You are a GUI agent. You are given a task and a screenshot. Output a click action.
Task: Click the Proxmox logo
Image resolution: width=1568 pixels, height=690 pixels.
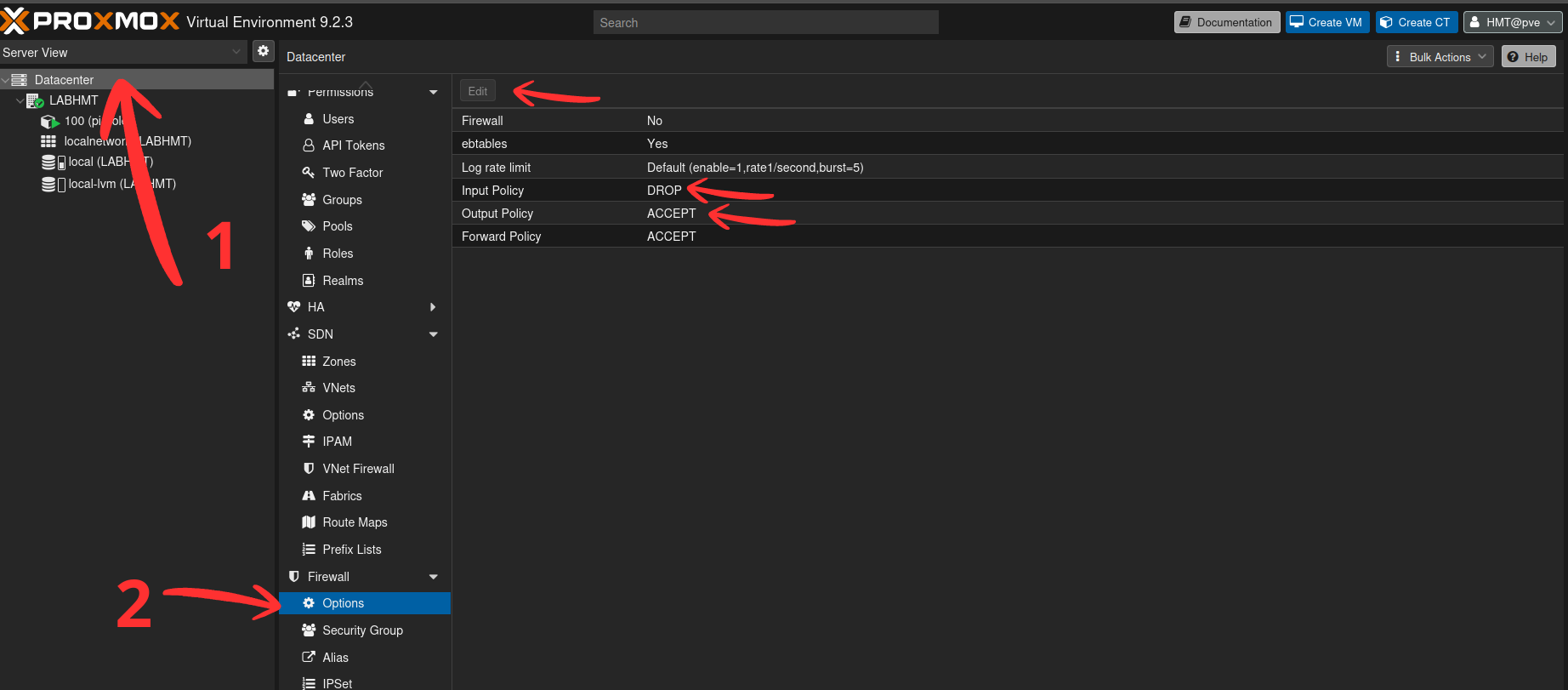tap(91, 21)
